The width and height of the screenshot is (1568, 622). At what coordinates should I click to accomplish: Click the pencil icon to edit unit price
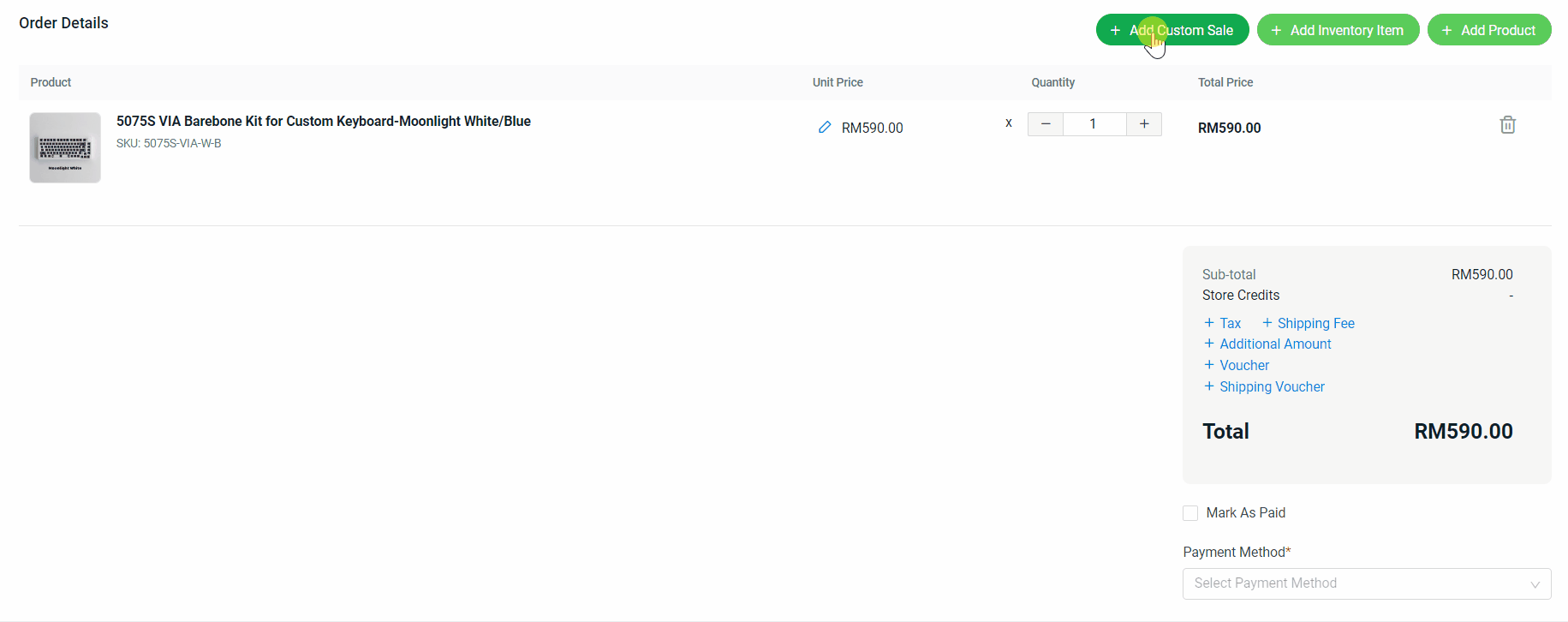[x=824, y=128]
